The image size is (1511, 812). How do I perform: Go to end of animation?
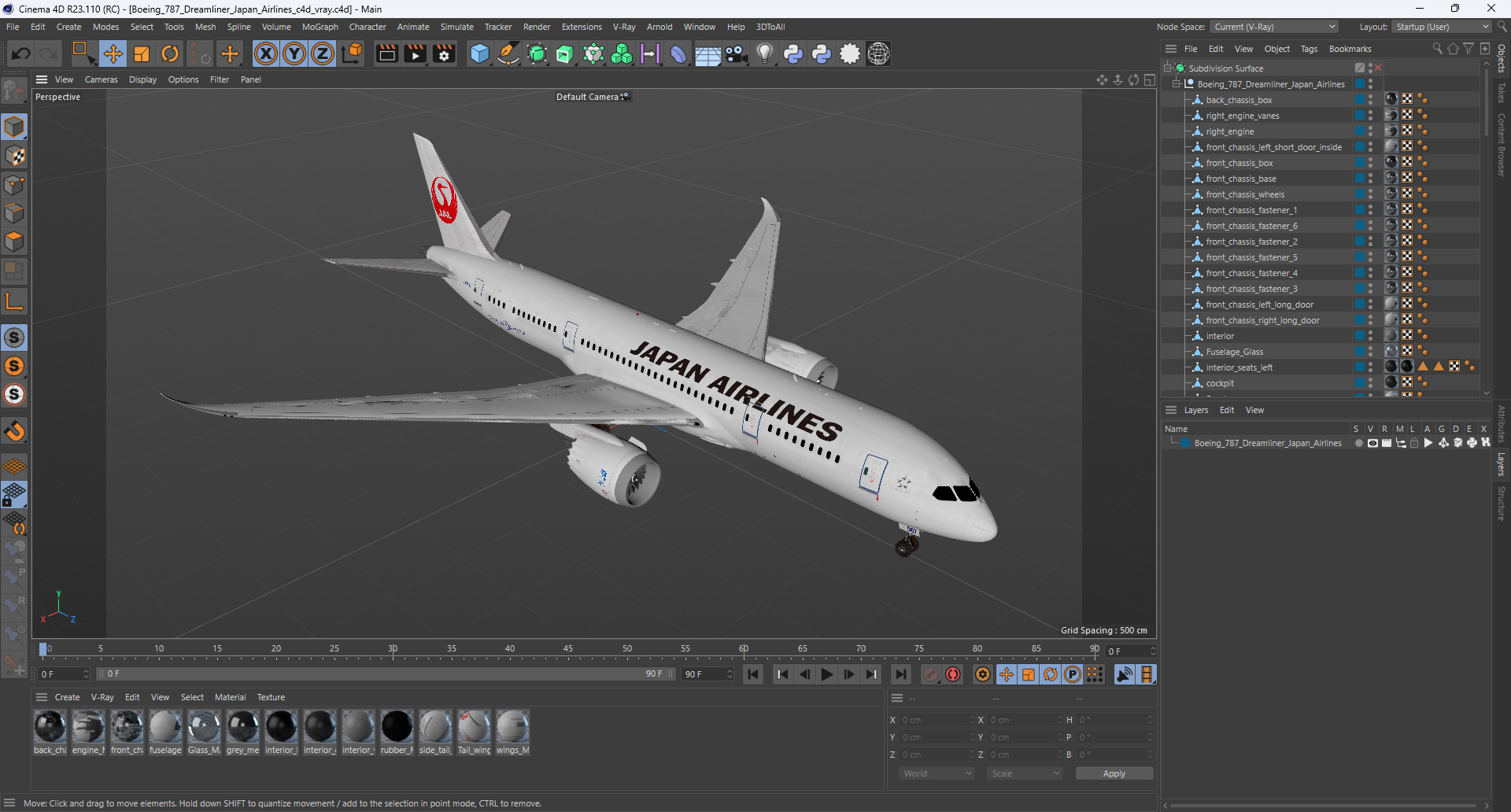point(900,674)
